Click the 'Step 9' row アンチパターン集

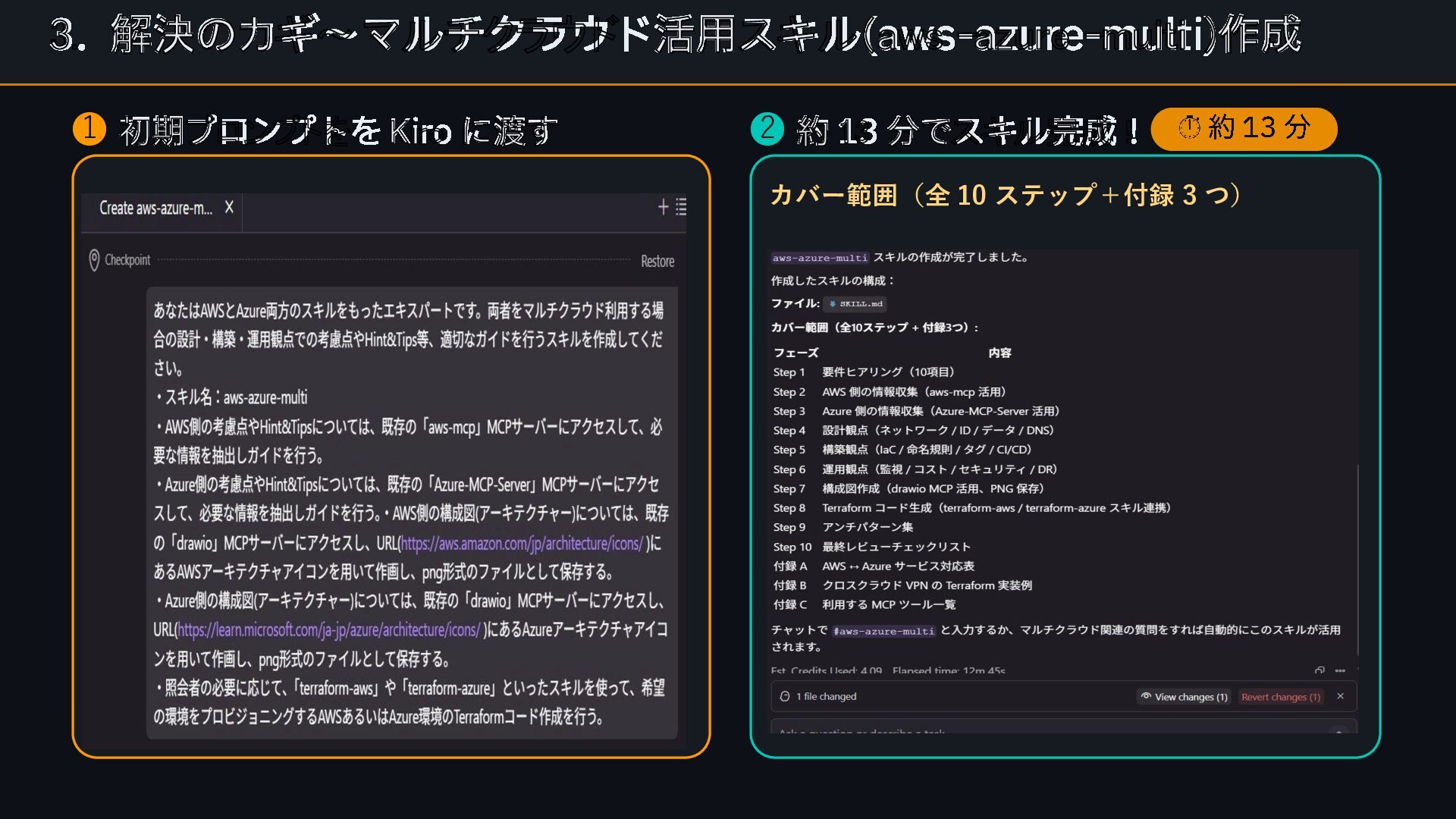843,527
